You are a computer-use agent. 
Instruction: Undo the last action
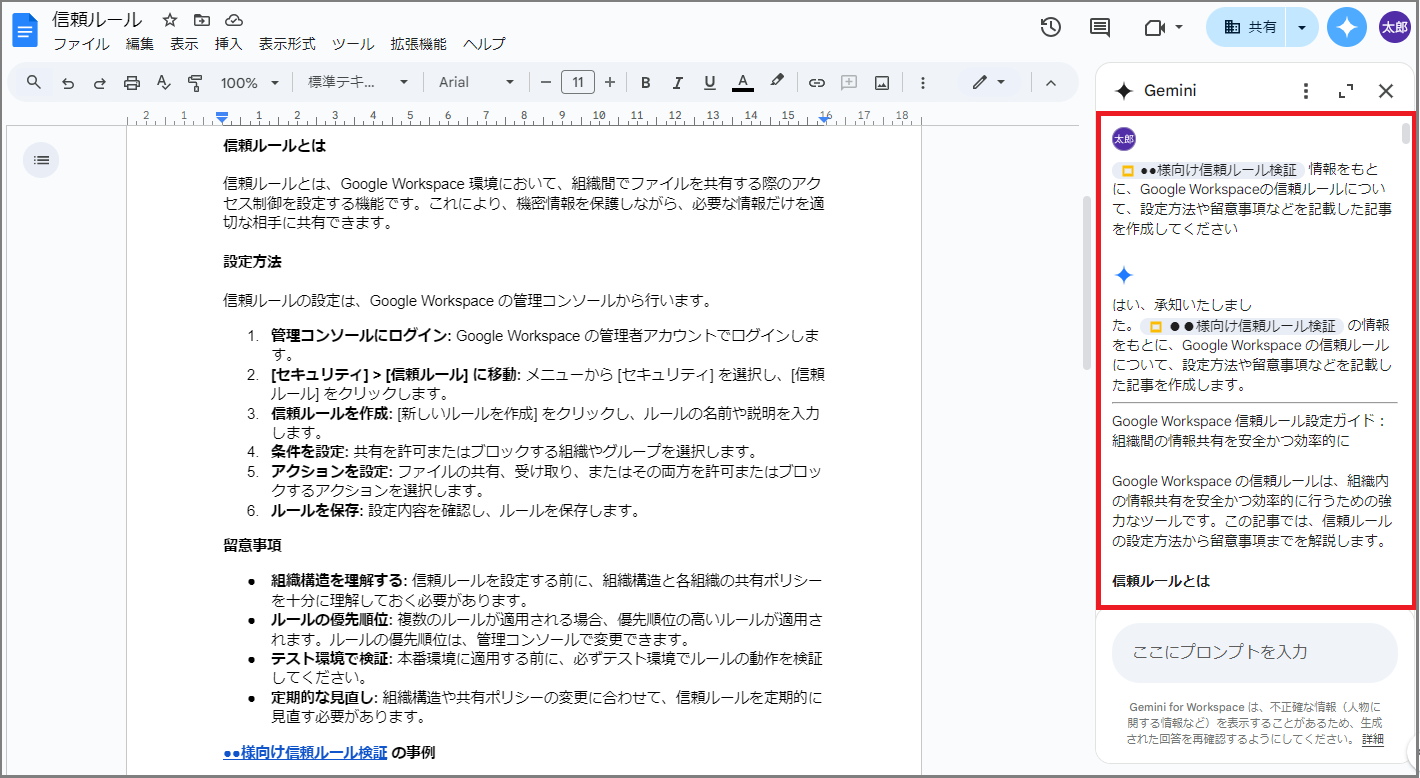pos(68,82)
